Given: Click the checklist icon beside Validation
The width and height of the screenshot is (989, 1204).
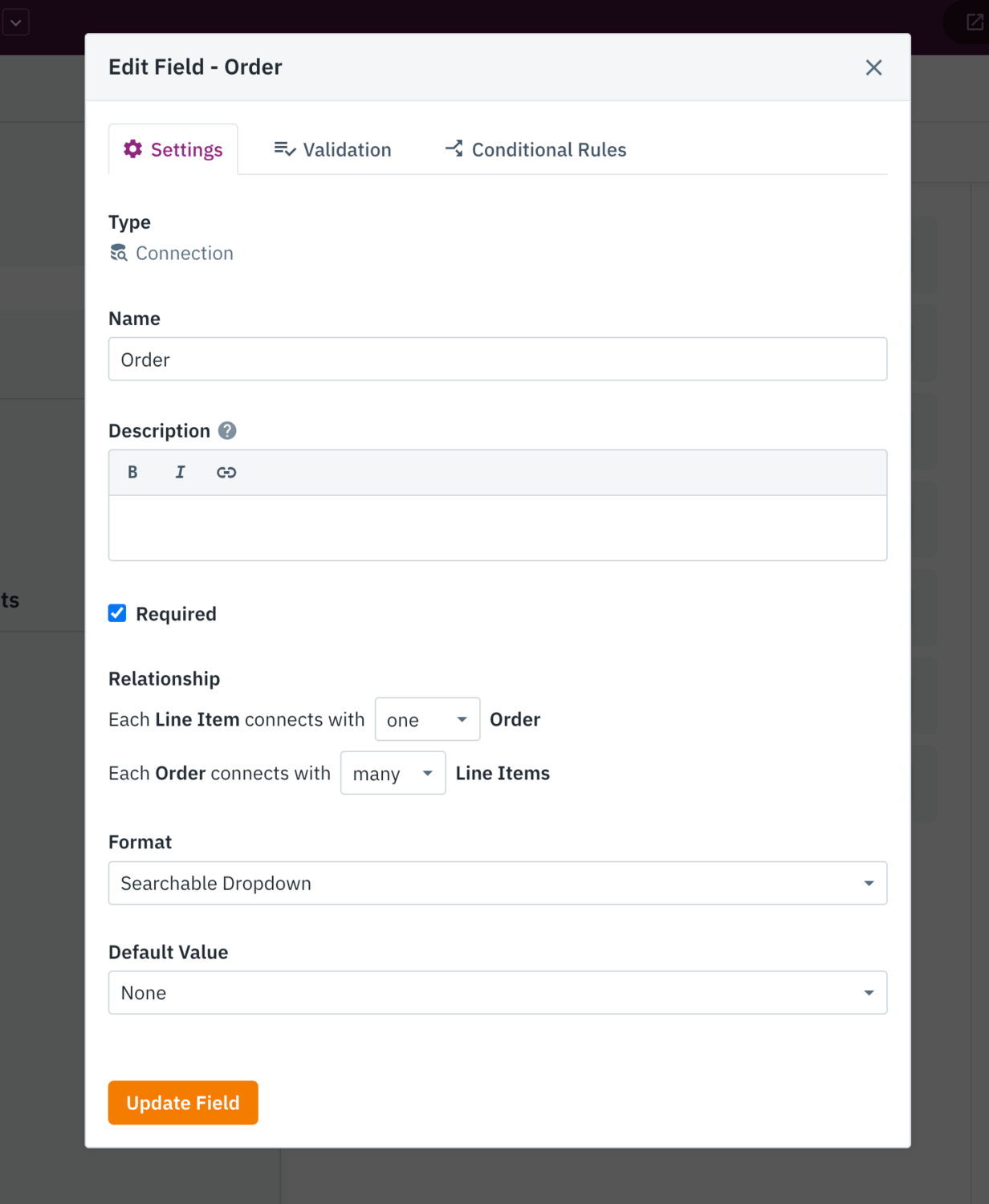Looking at the screenshot, I should coord(285,149).
